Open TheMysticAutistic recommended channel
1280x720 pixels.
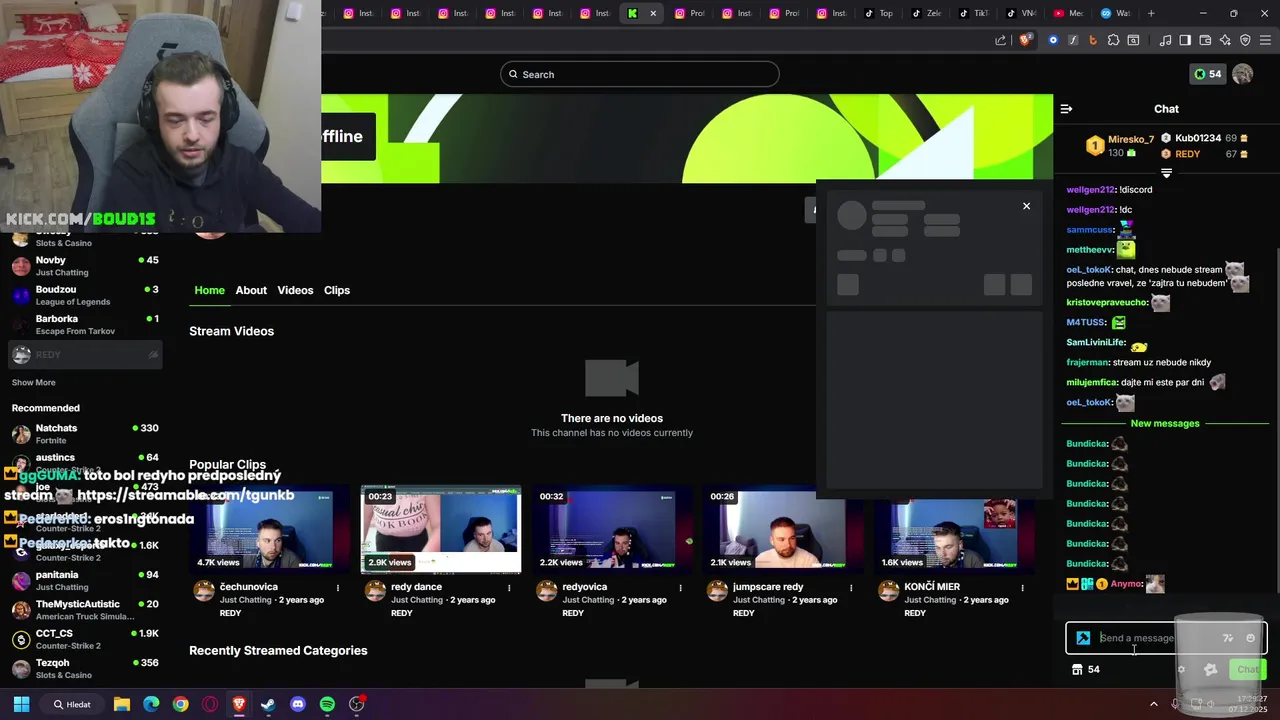click(85, 610)
